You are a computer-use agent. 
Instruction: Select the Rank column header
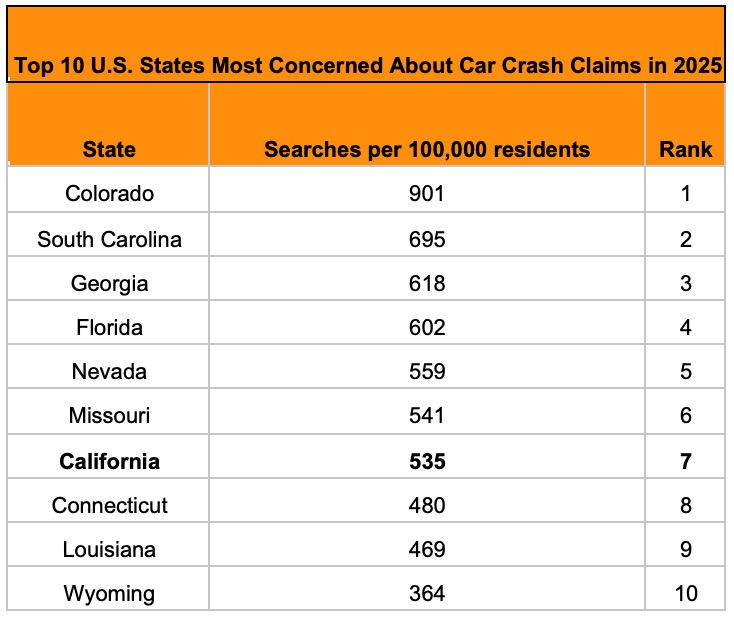click(x=686, y=150)
